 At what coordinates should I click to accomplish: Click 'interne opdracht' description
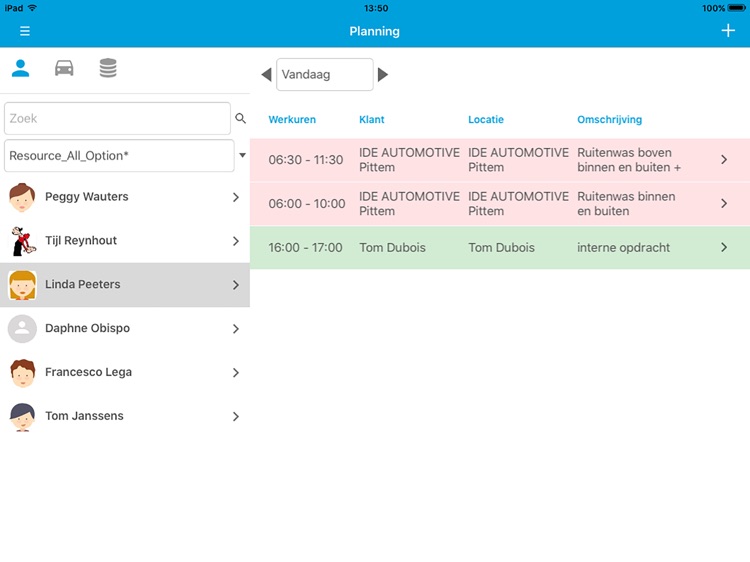pyautogui.click(x=623, y=247)
